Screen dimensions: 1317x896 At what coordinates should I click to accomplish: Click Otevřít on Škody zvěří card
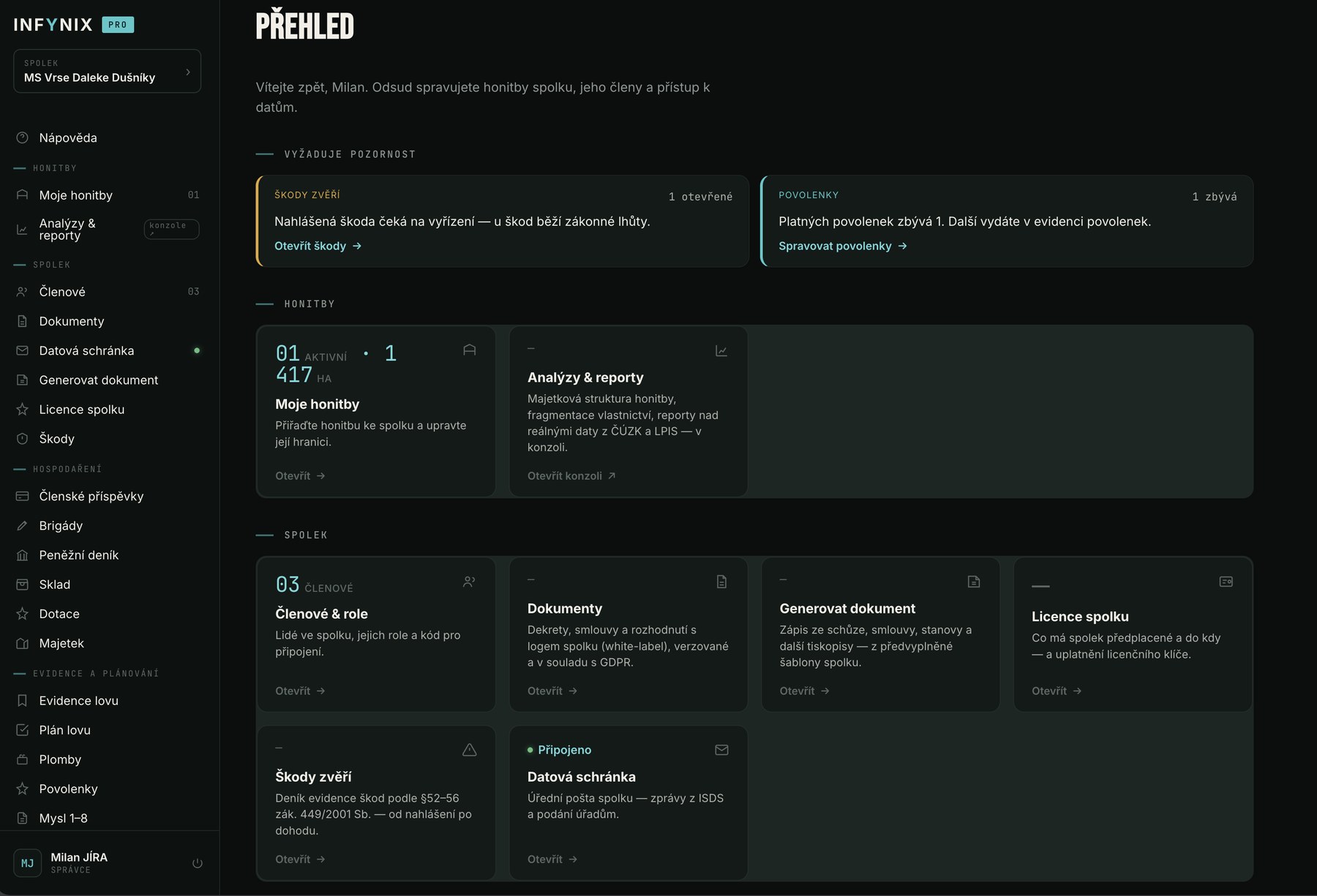click(x=300, y=859)
